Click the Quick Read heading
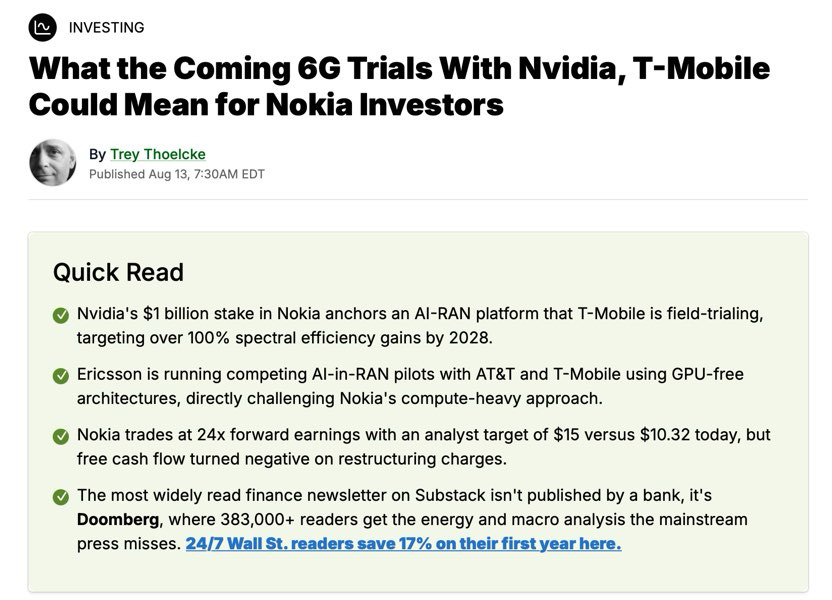832x600 pixels. tap(118, 273)
